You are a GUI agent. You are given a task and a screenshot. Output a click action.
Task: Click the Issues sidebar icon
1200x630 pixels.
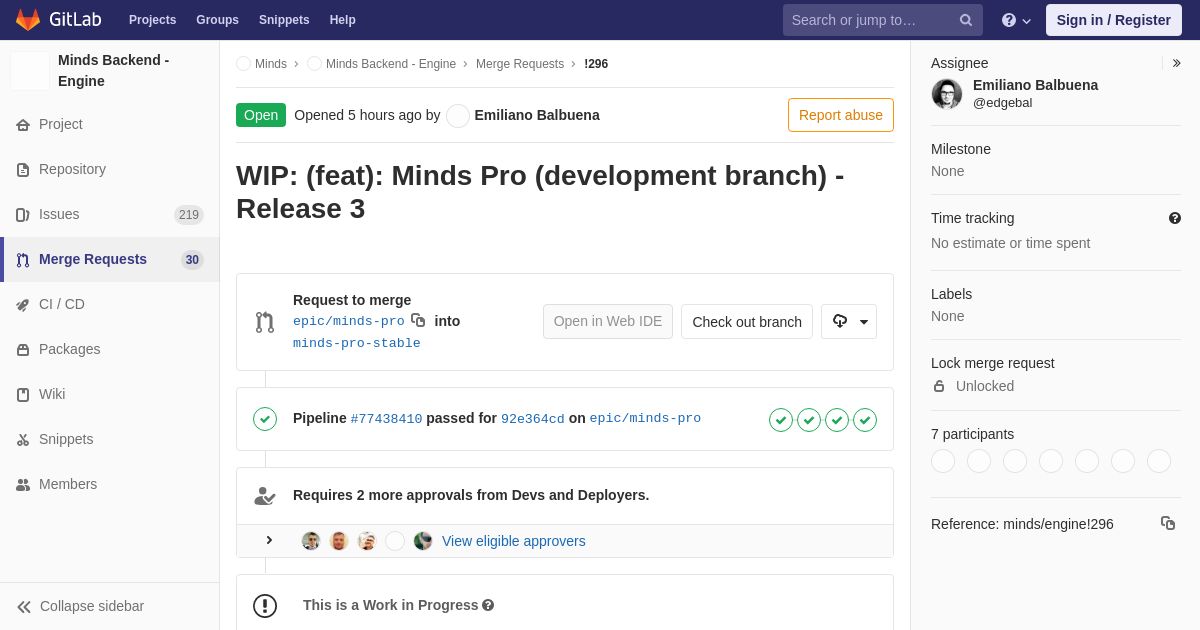click(x=23, y=215)
